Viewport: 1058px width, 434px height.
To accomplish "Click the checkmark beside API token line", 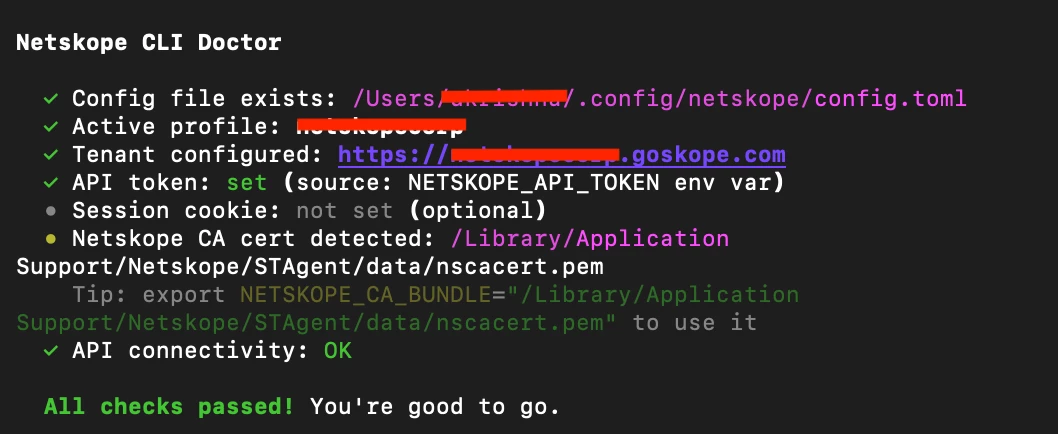I will 51,183.
